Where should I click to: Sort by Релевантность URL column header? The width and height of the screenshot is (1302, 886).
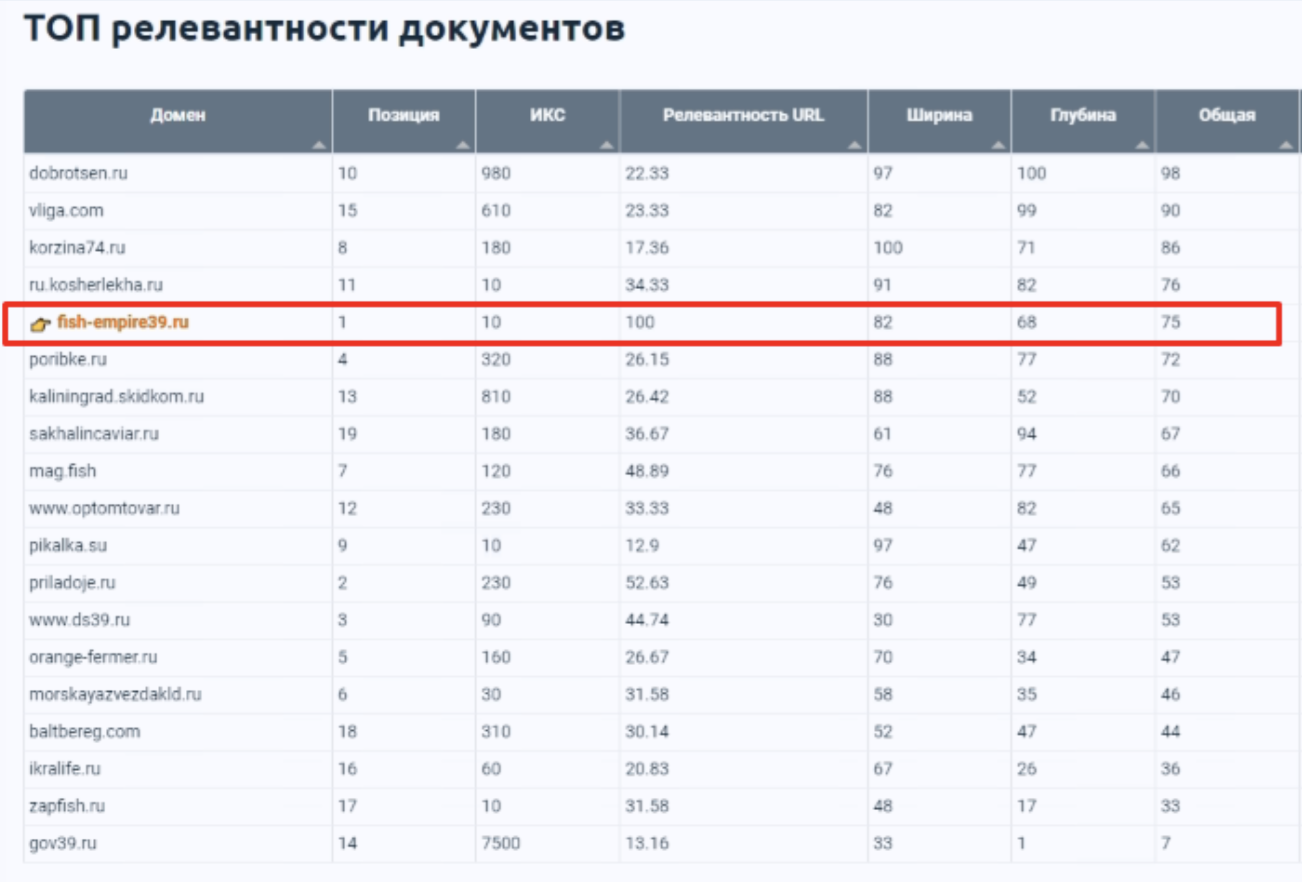point(744,121)
